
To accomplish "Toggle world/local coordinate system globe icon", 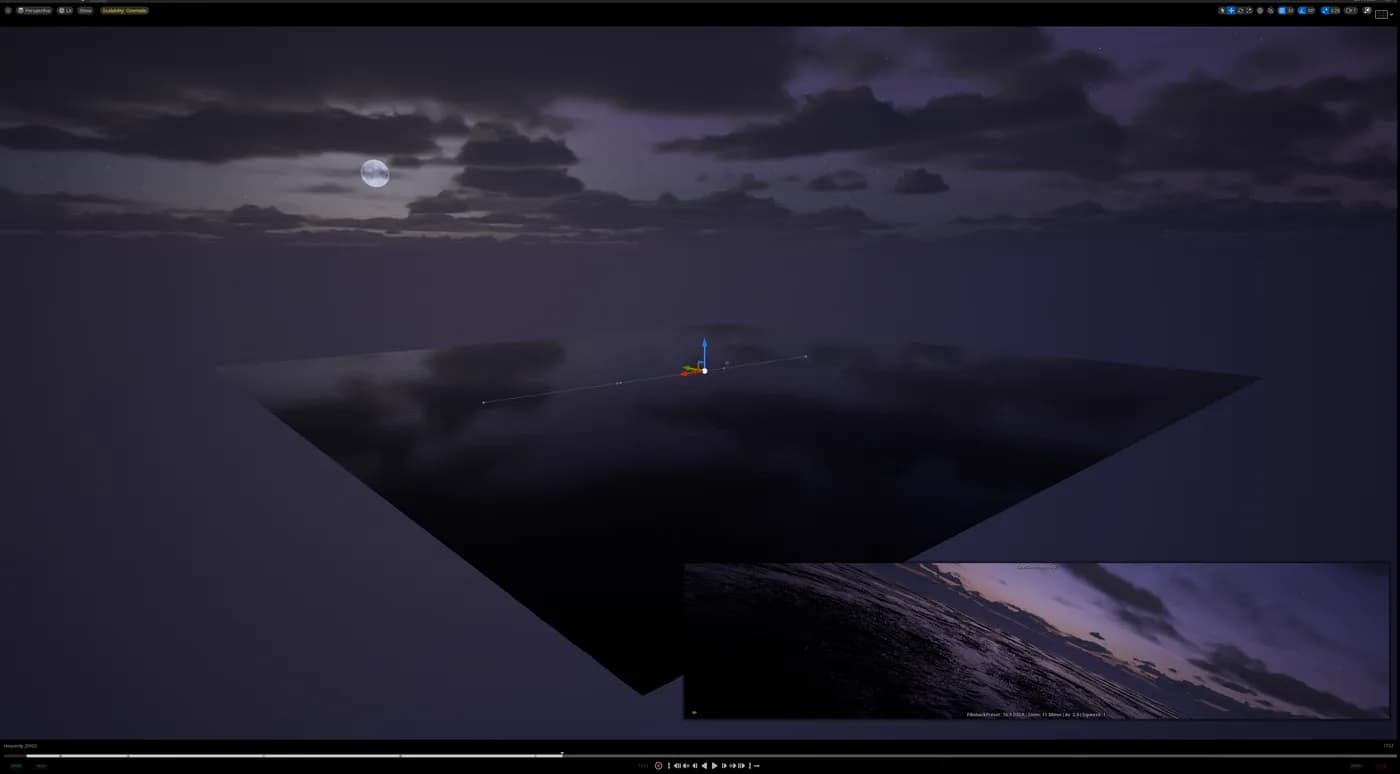I will [x=1260, y=10].
